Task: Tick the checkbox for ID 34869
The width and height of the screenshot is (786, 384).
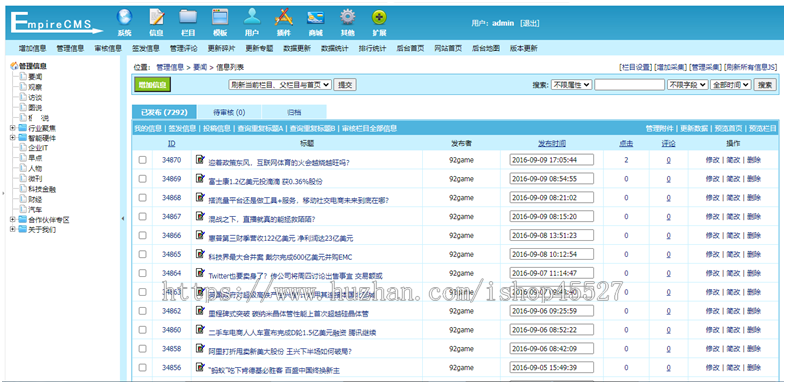Action: (x=142, y=179)
